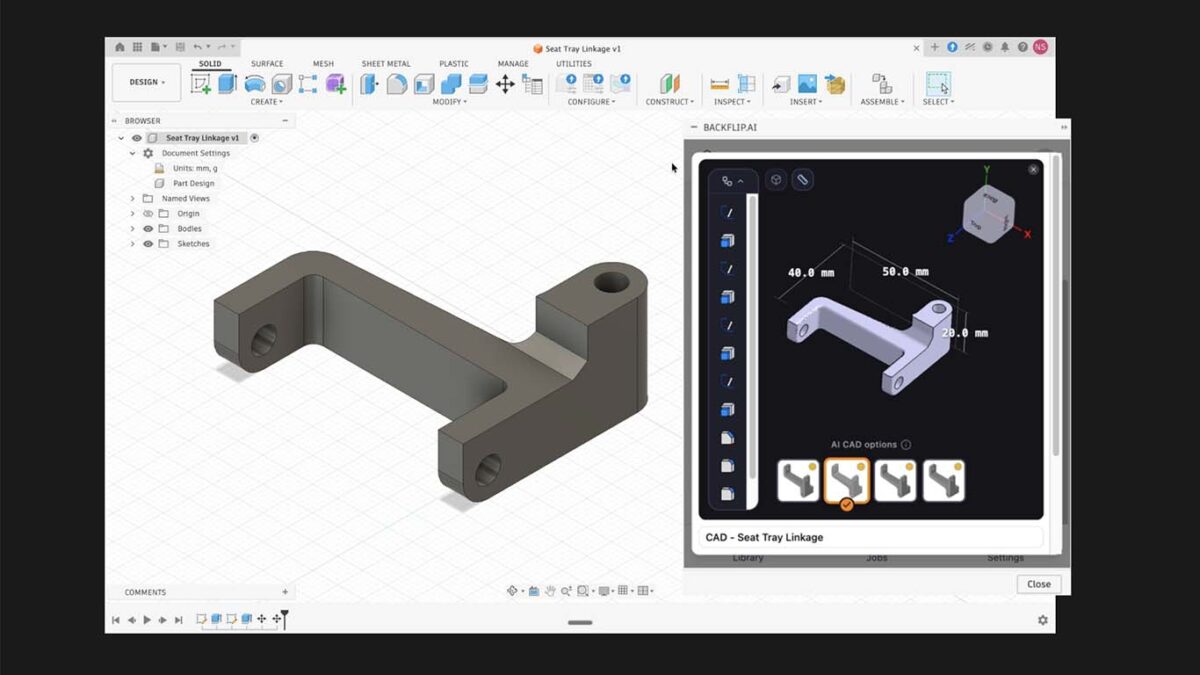
Task: Open the Help question mark icon
Action: coord(1022,47)
